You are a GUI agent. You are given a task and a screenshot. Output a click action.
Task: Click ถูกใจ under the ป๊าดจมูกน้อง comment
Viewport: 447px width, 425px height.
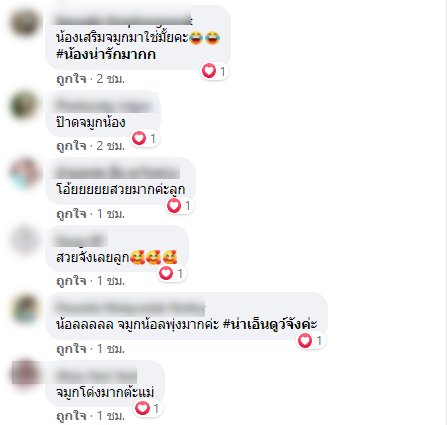click(71, 146)
